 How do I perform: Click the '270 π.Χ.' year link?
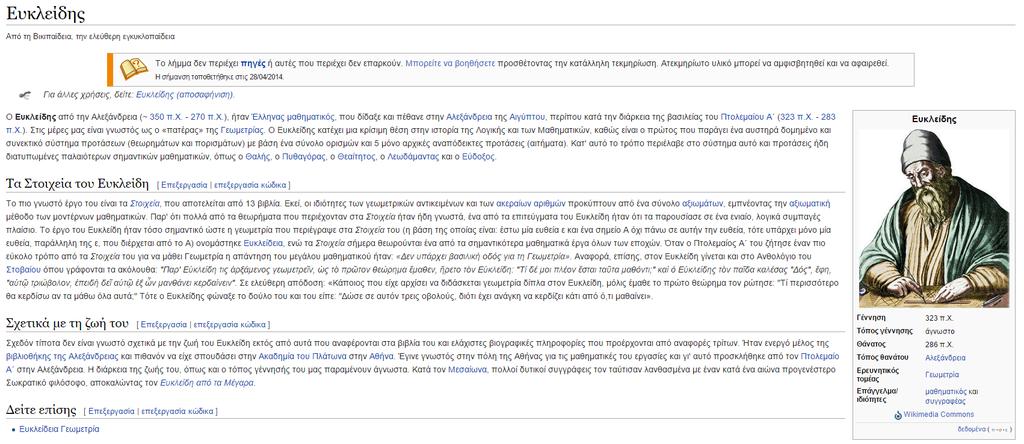coord(206,117)
